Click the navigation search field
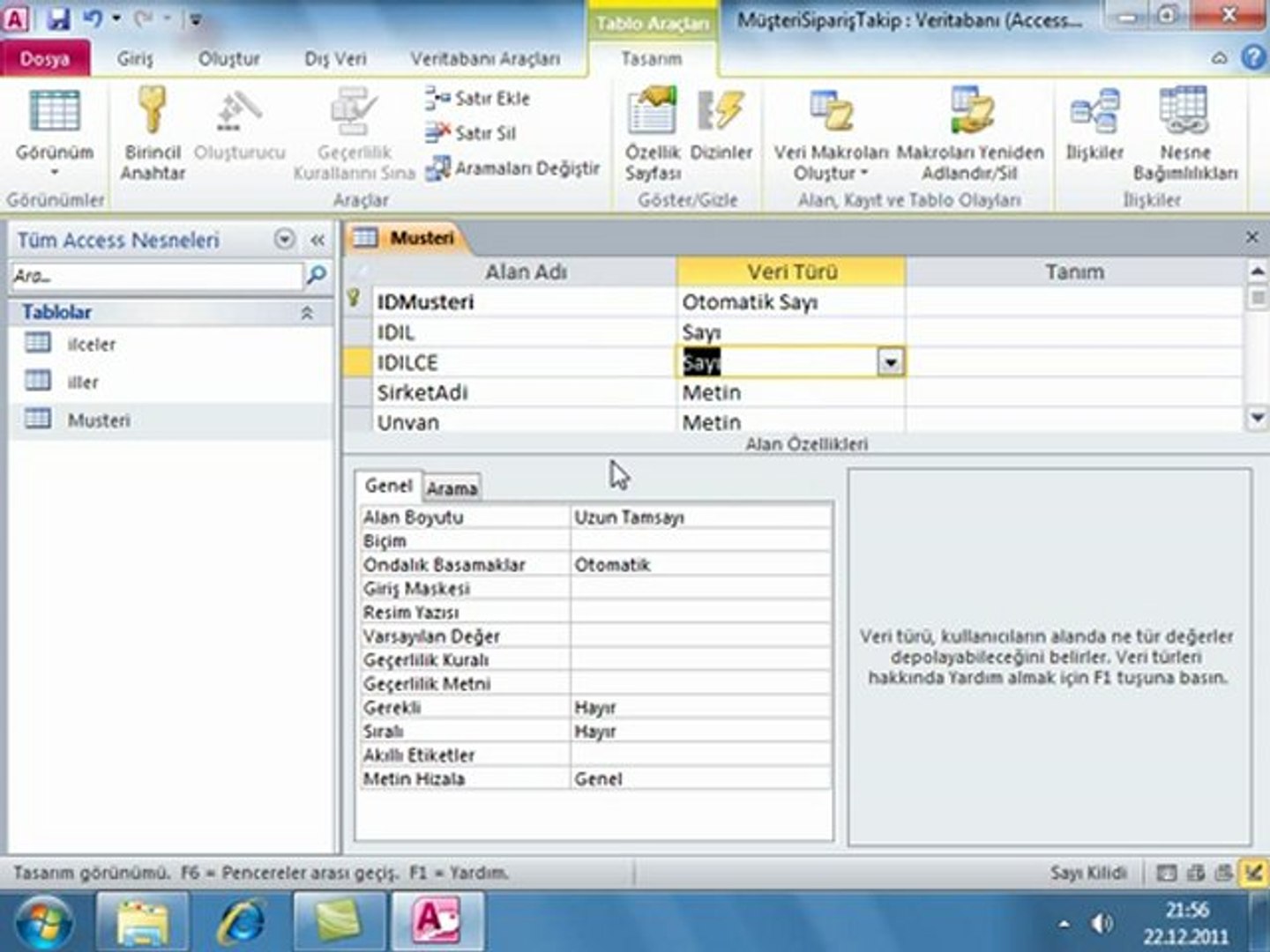 click(x=157, y=276)
